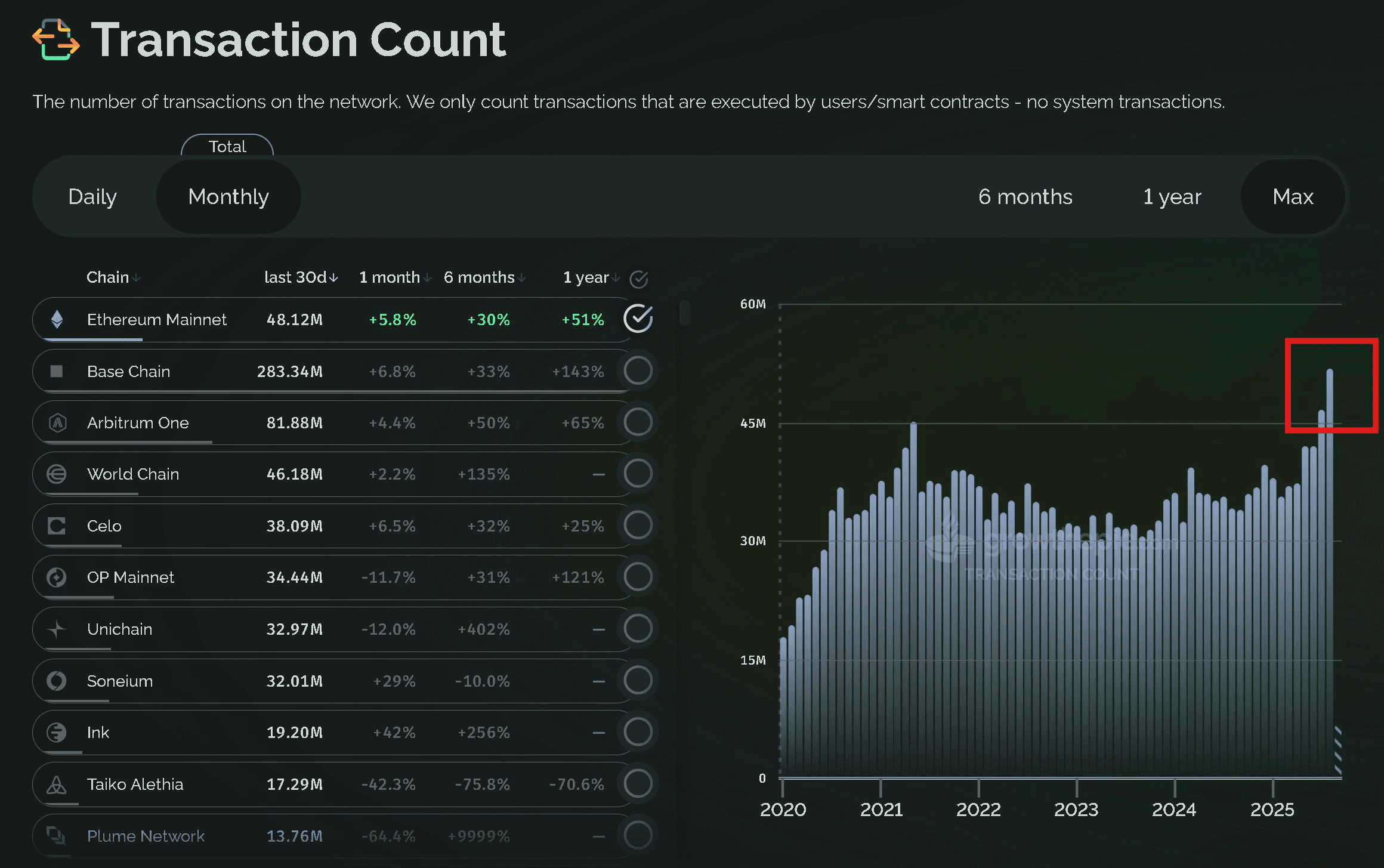Click the Taiko Alethia triangle icon

(57, 784)
